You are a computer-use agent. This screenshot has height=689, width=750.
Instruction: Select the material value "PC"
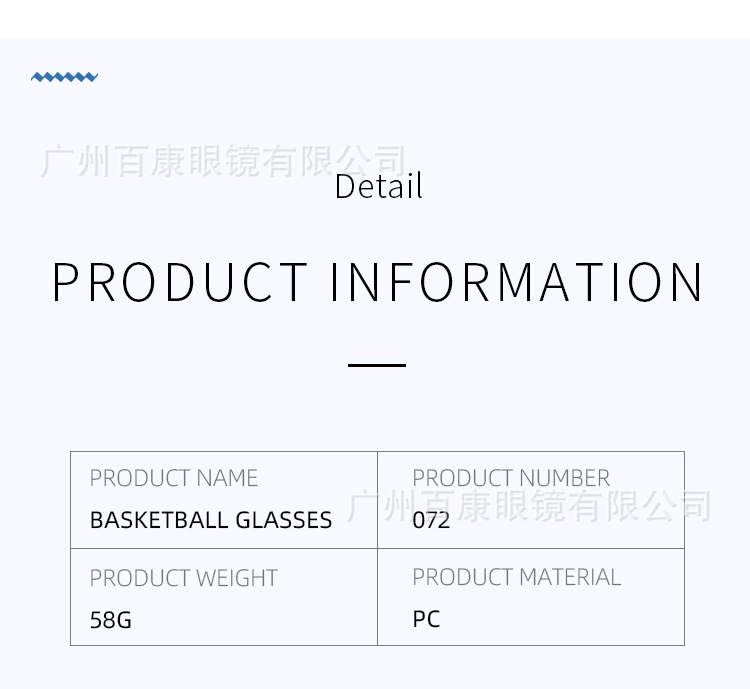pyautogui.click(x=426, y=619)
